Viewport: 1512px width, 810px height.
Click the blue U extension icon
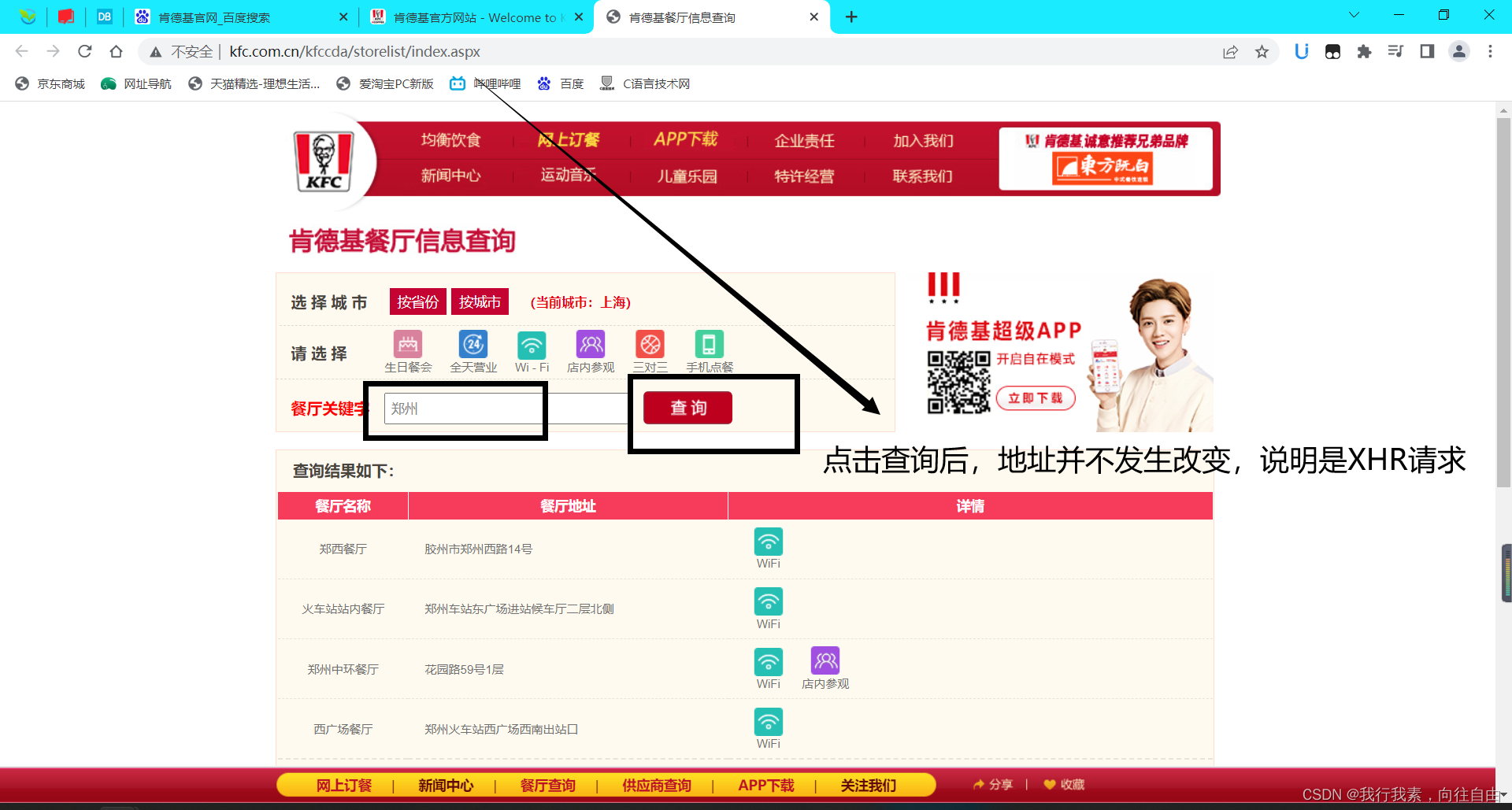(x=1302, y=51)
